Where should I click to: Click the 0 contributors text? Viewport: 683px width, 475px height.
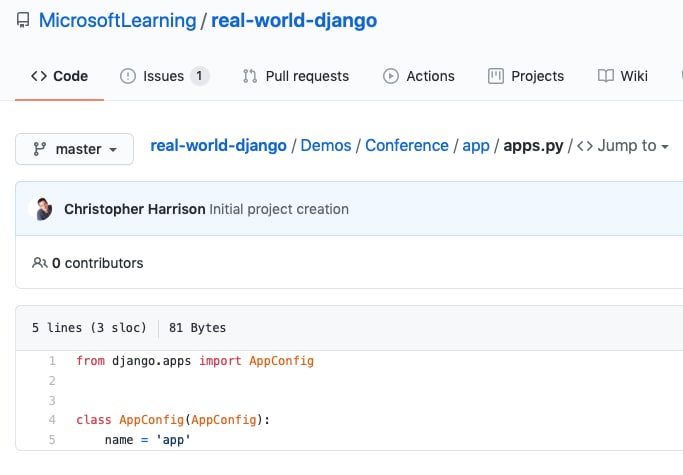point(98,263)
